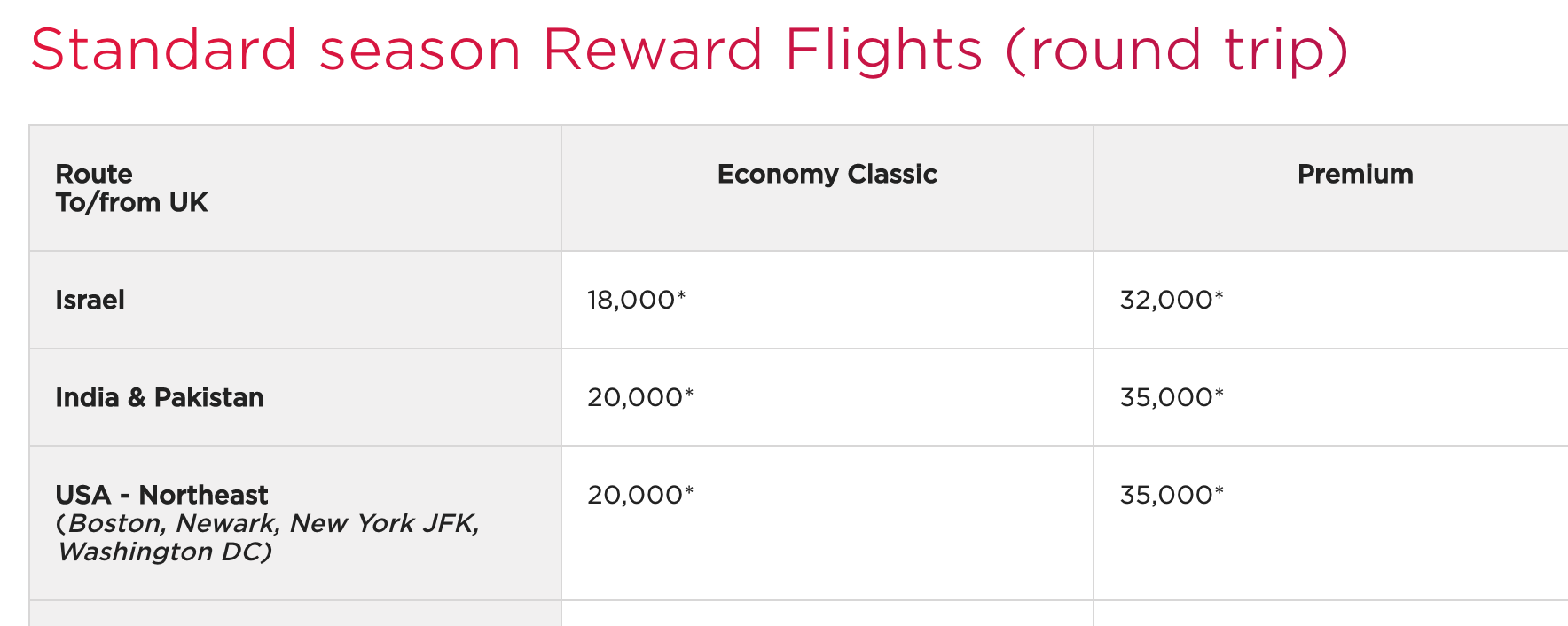The image size is (1568, 626).
Task: Click USA Northeast Economy 20,000 value
Action: pos(635,495)
